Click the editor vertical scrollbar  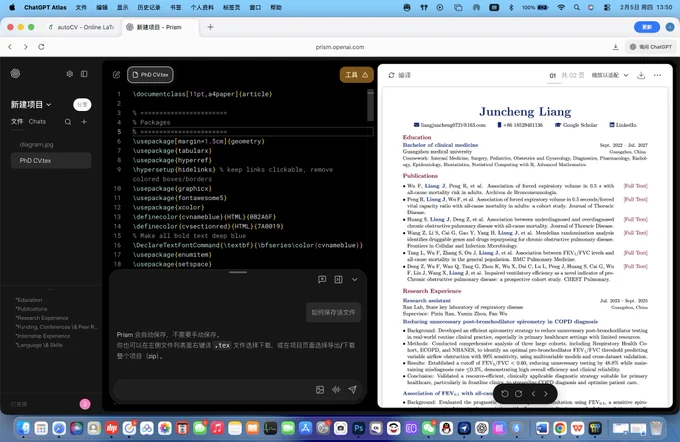coord(370,105)
